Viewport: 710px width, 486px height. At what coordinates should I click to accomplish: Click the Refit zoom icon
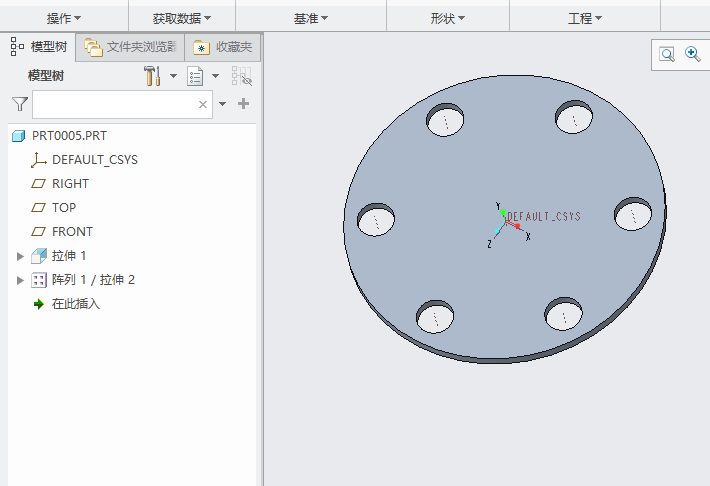[667, 55]
